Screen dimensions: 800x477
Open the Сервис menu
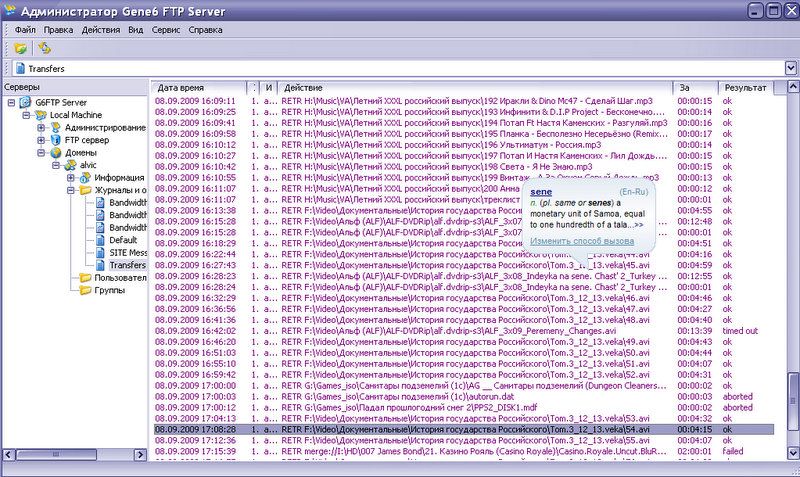166,30
